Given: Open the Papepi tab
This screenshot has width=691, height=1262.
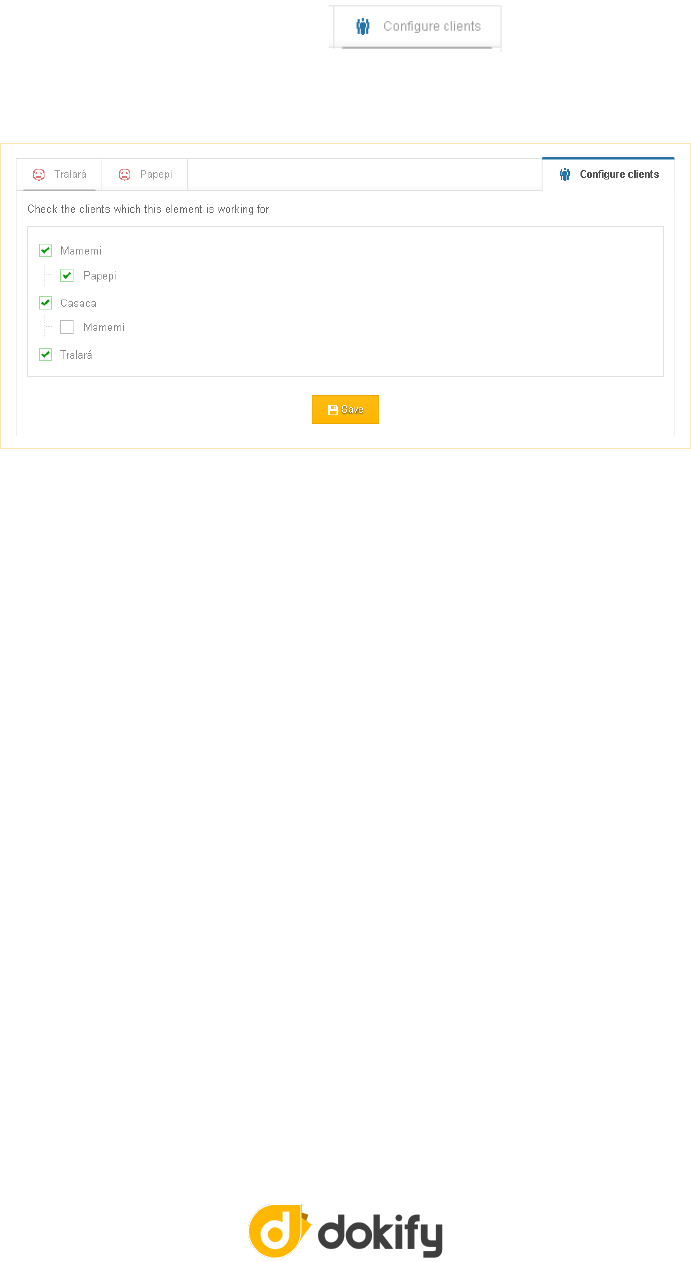Looking at the screenshot, I should (145, 174).
